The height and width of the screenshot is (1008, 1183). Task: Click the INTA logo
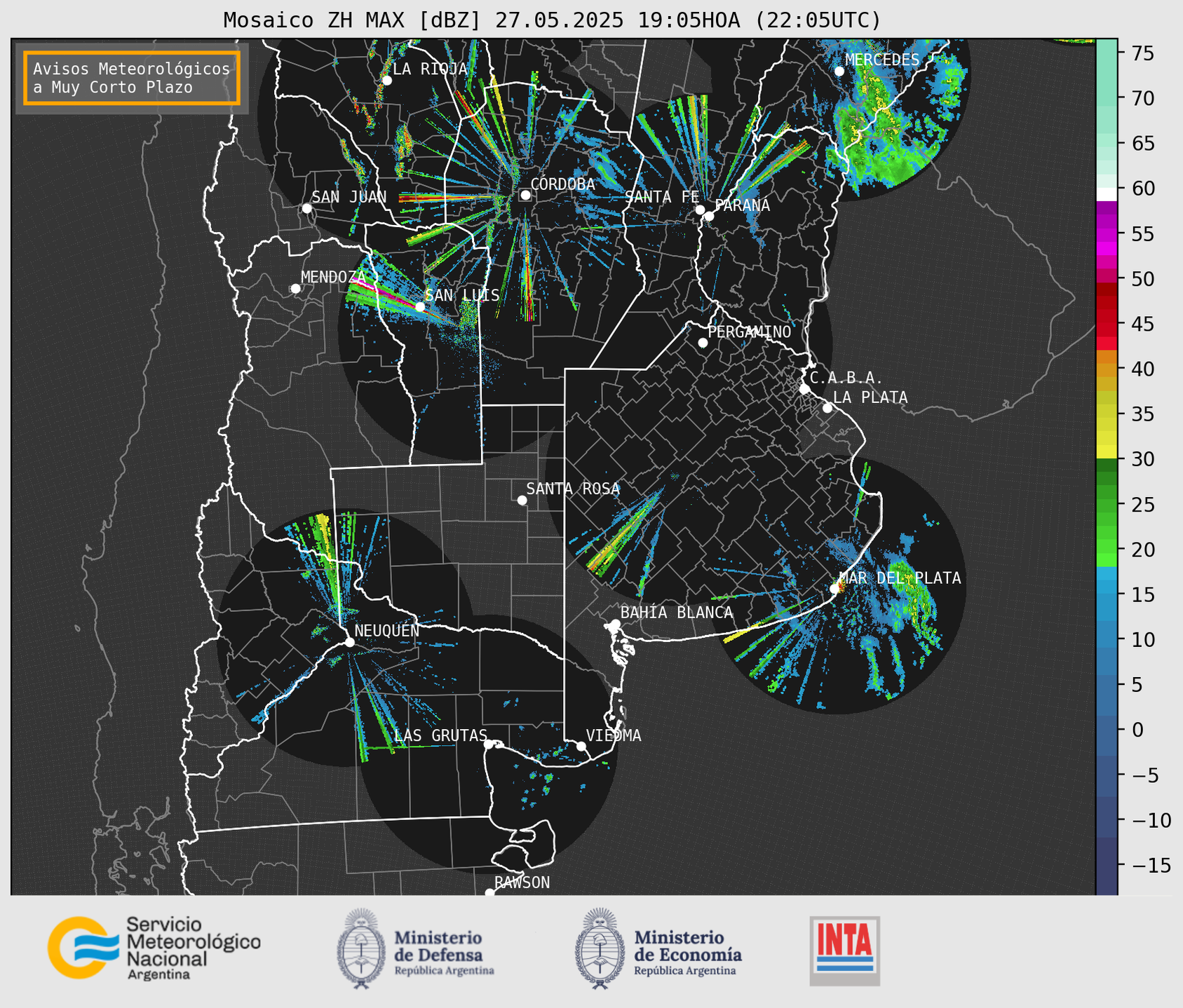tap(845, 951)
